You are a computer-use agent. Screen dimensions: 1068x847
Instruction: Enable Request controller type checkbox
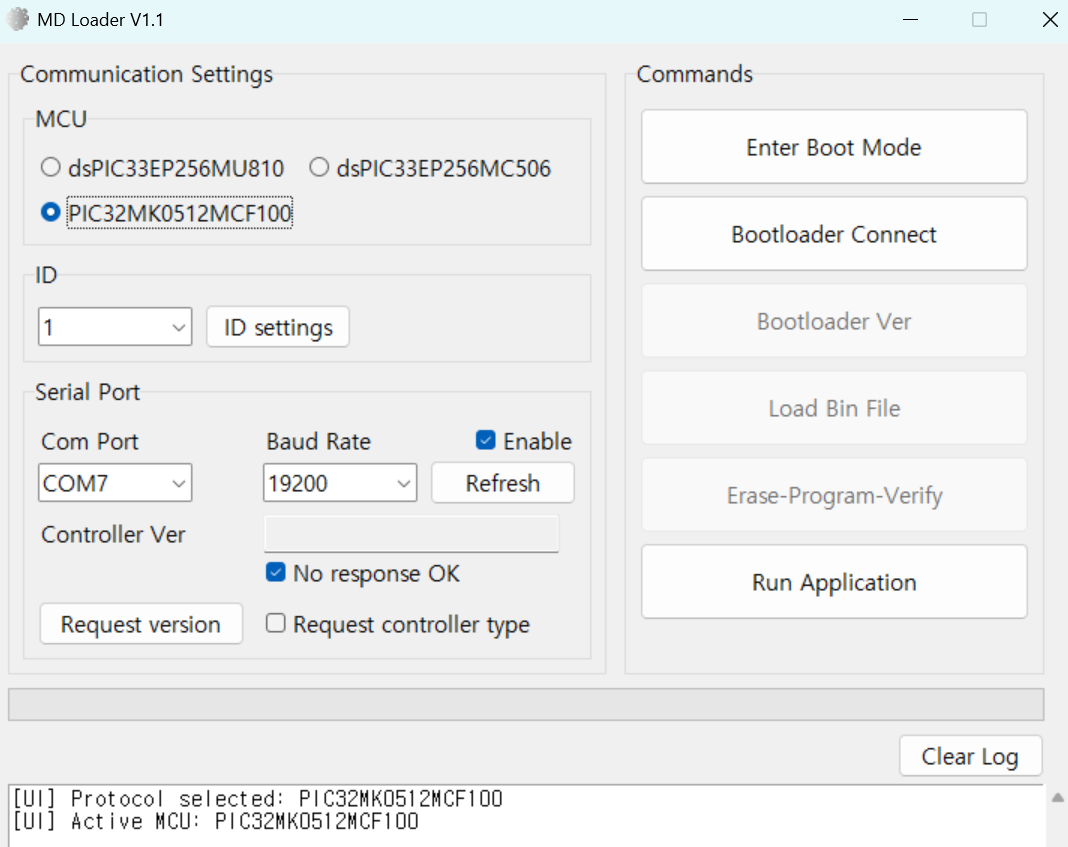tap(275, 623)
